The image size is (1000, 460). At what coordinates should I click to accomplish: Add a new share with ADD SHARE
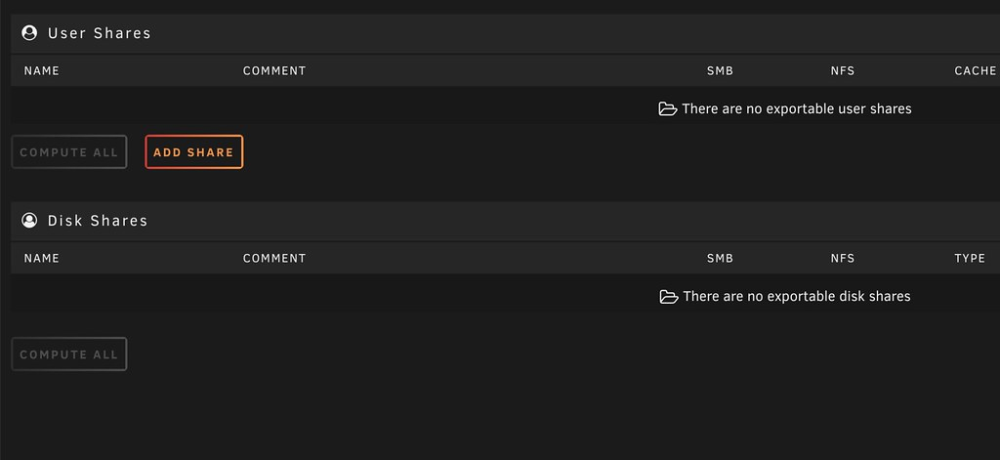[194, 152]
